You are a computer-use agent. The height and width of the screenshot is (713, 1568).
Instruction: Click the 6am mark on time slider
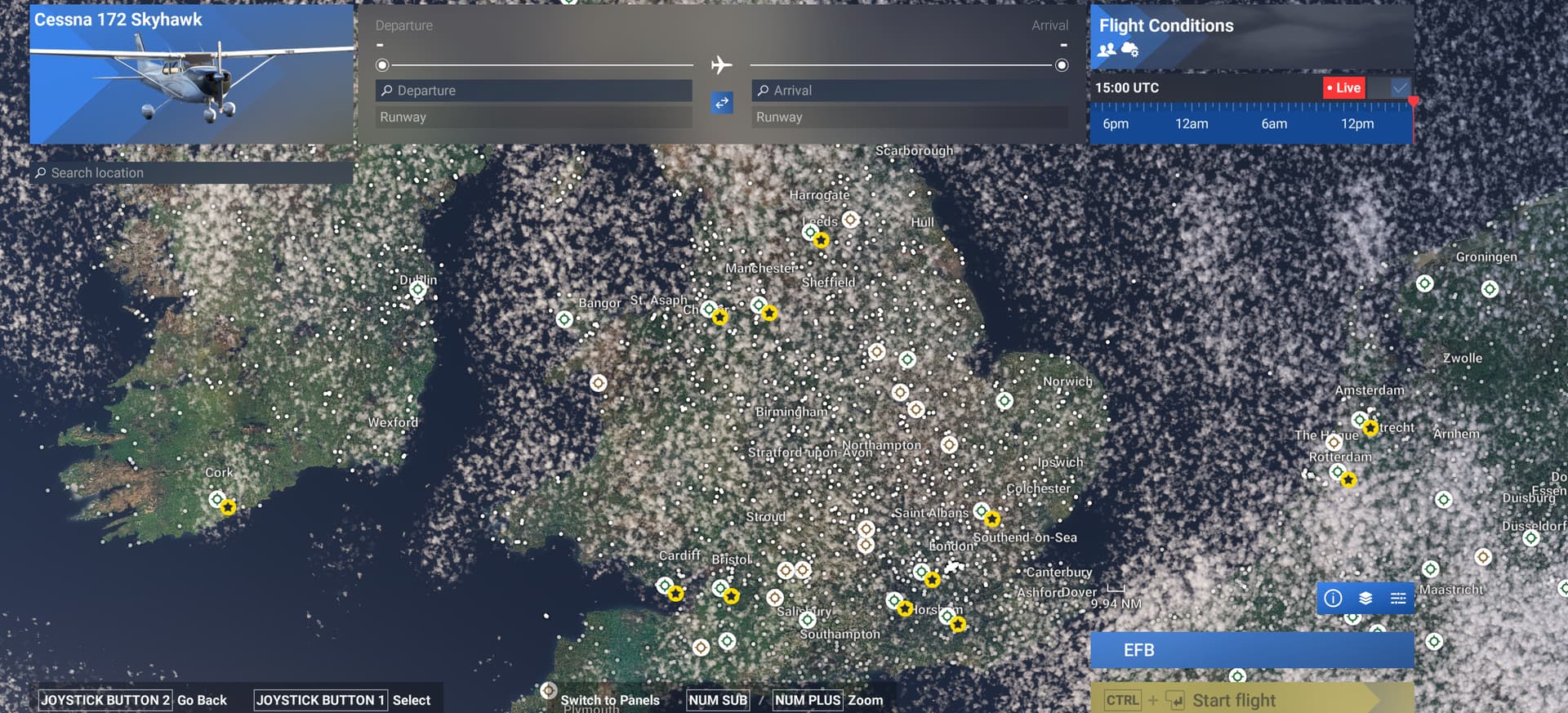pos(1274,124)
